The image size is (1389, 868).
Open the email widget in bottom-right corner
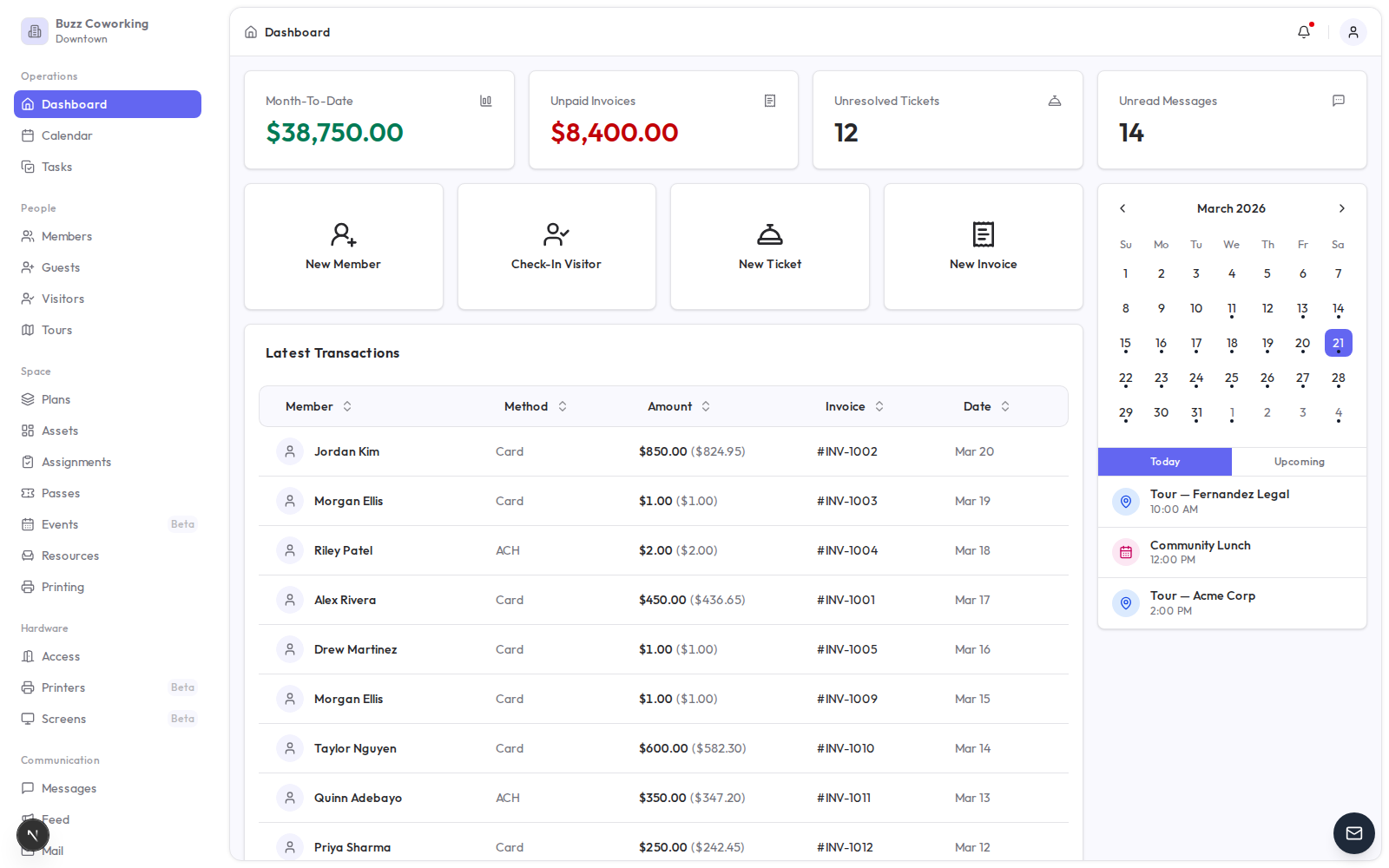[x=1353, y=833]
